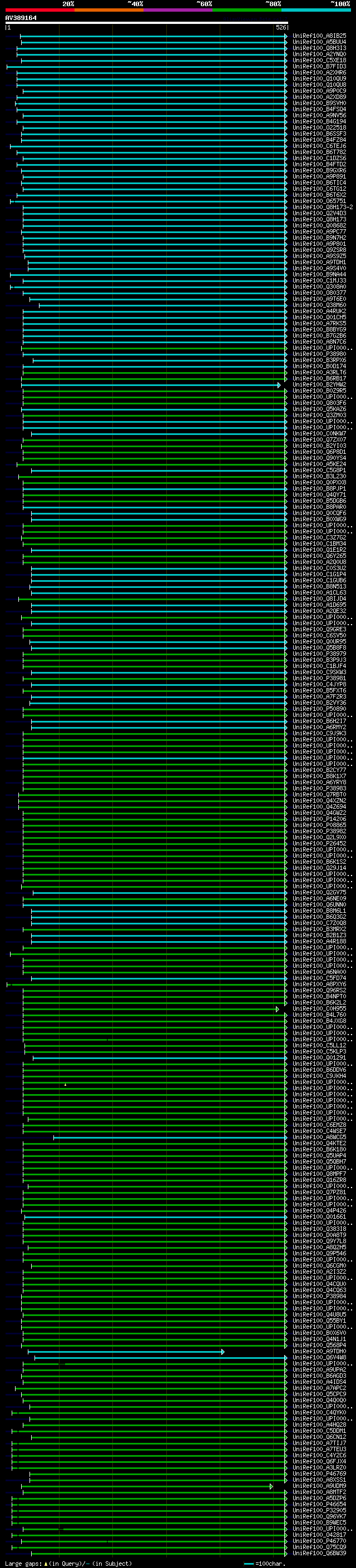
Task: Select UniRef100_Q8IJD4 hit label
Action: [319, 599]
